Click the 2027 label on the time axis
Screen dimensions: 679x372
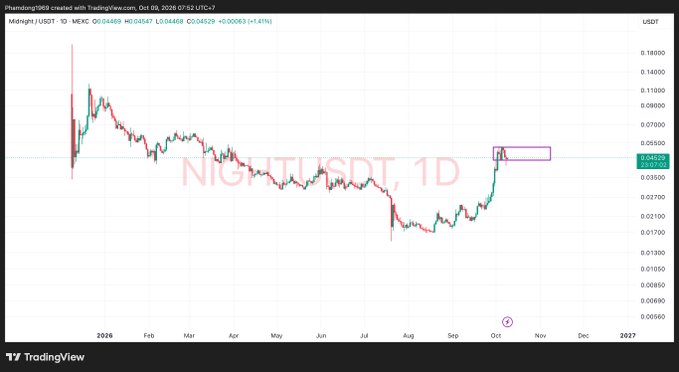point(628,336)
